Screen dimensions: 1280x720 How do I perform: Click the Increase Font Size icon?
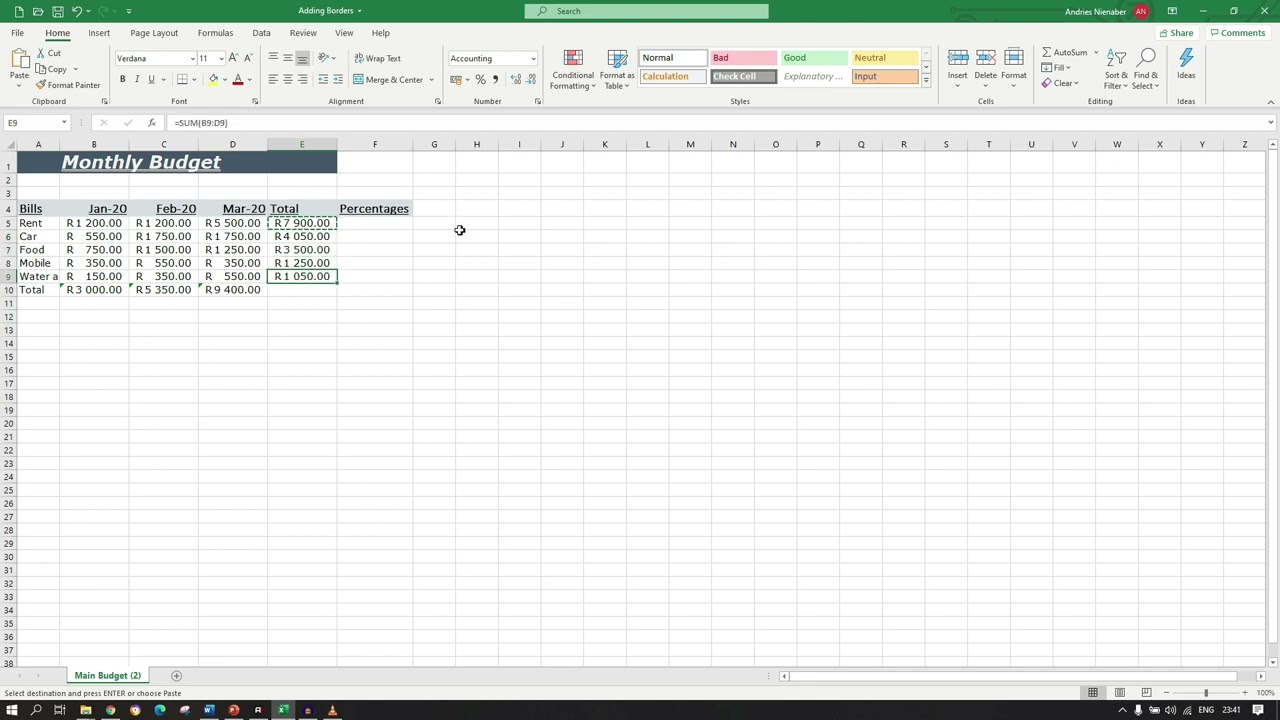click(x=234, y=58)
